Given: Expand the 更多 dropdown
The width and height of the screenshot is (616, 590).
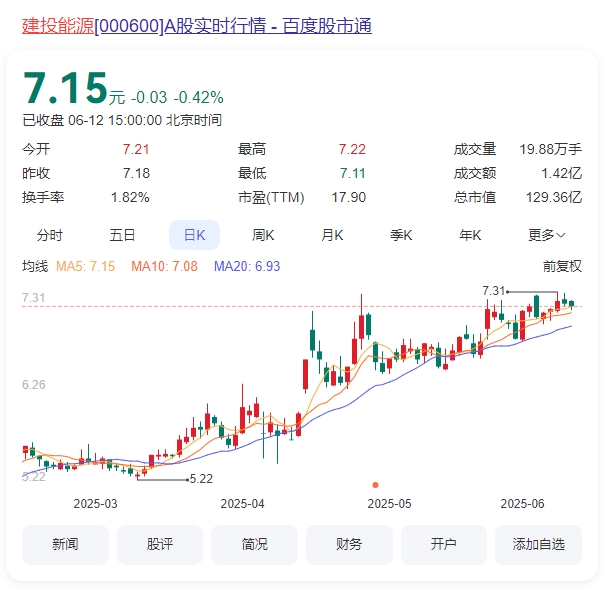Looking at the screenshot, I should pyautogui.click(x=546, y=235).
